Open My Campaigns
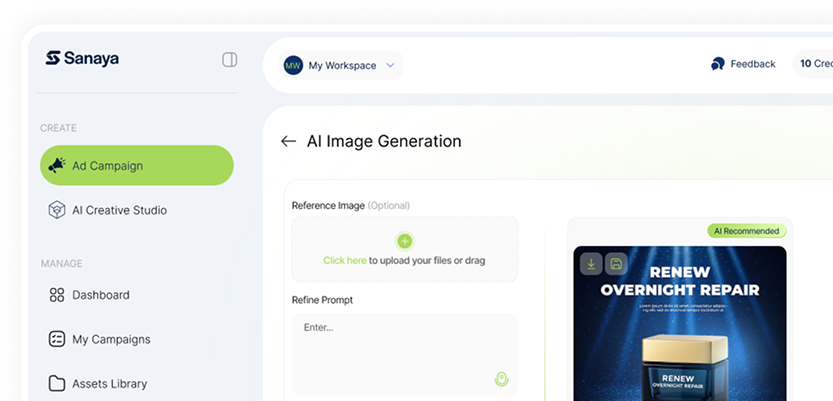Viewport: 833px width, 401px height. [x=99, y=339]
